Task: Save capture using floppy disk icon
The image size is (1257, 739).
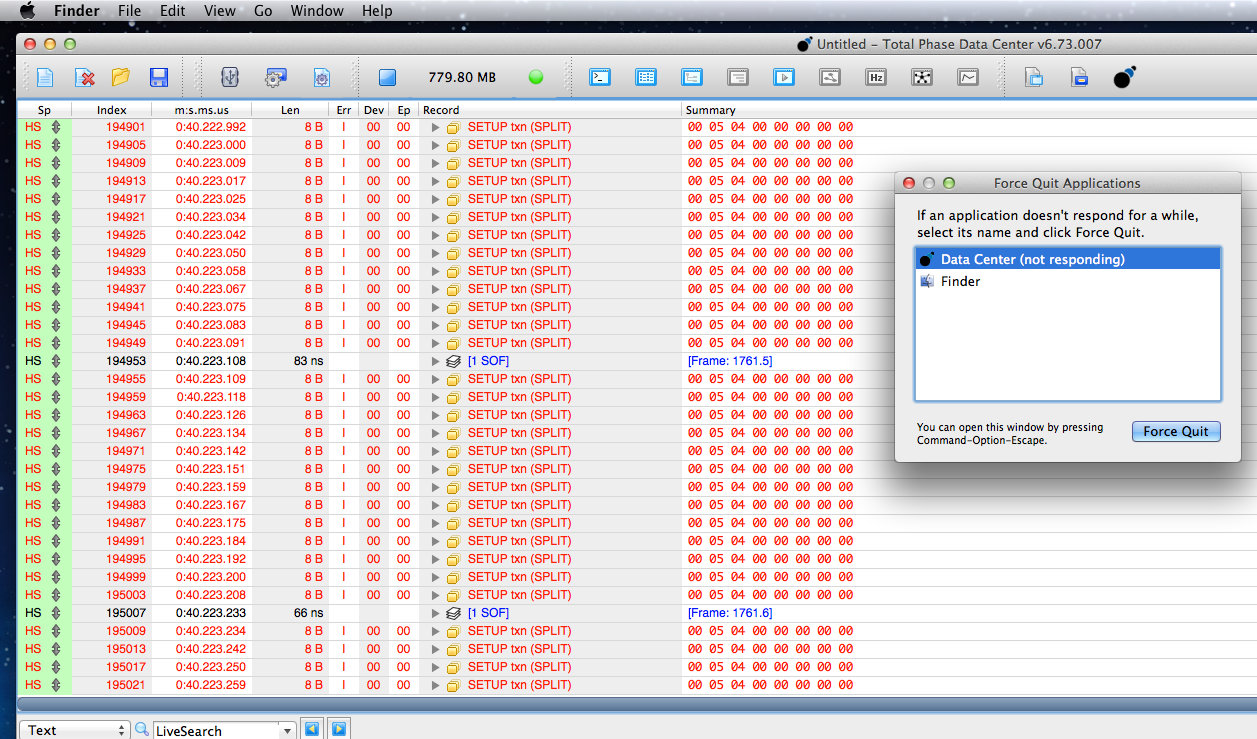Action: tap(158, 77)
